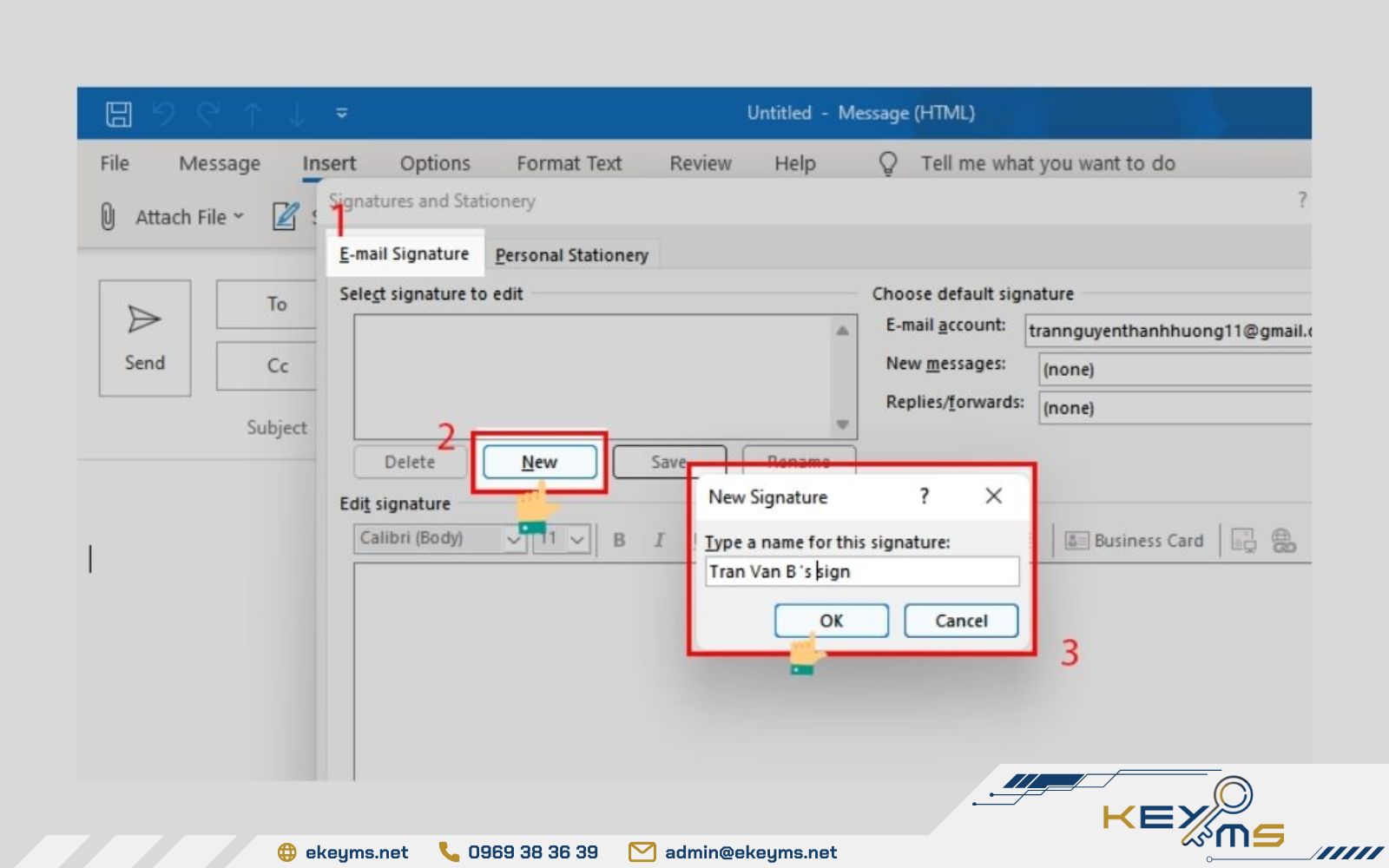Switch to the Message ribbon tab

(220, 163)
